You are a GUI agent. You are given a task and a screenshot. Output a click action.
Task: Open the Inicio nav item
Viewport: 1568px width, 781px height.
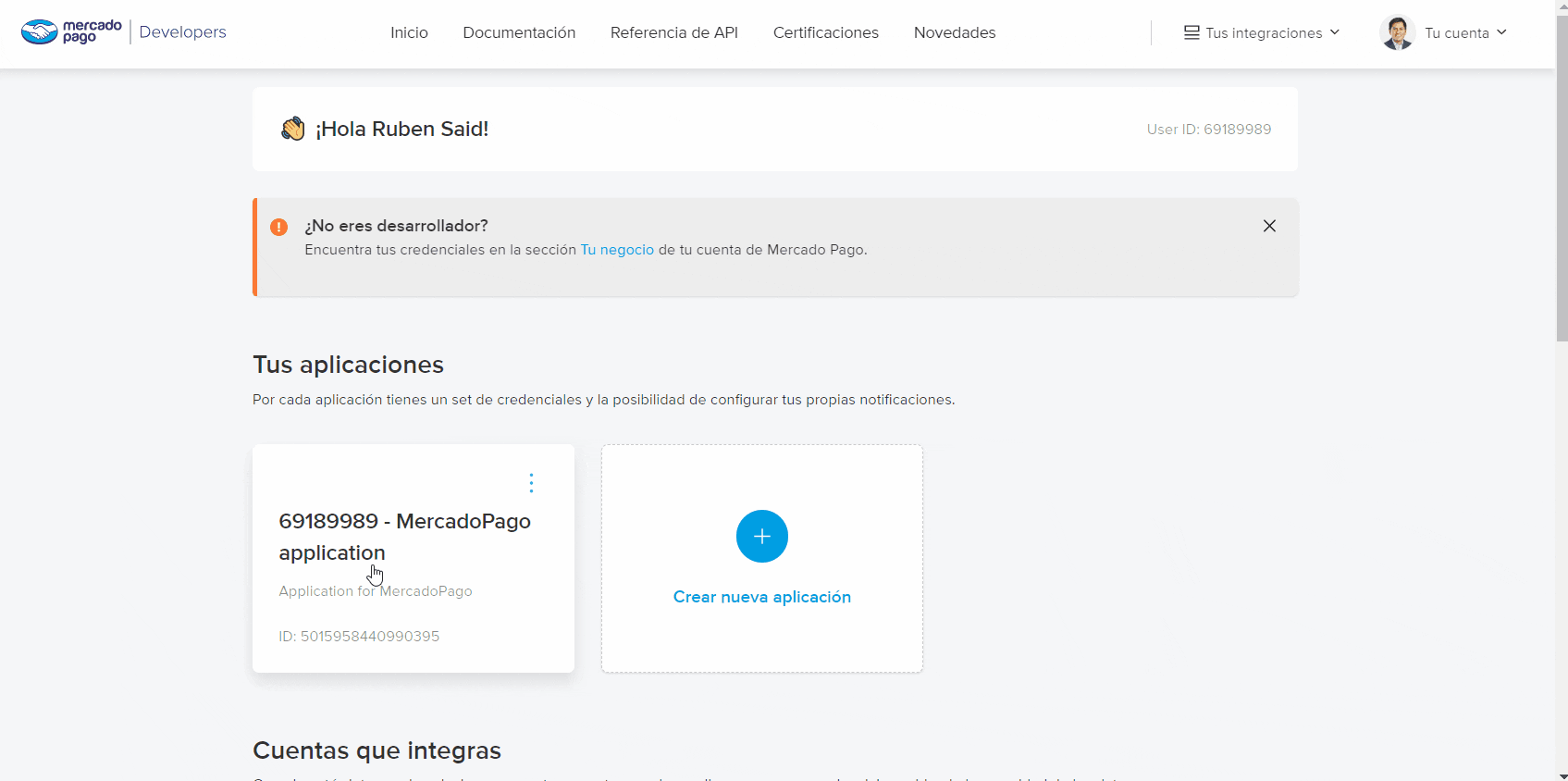[409, 32]
